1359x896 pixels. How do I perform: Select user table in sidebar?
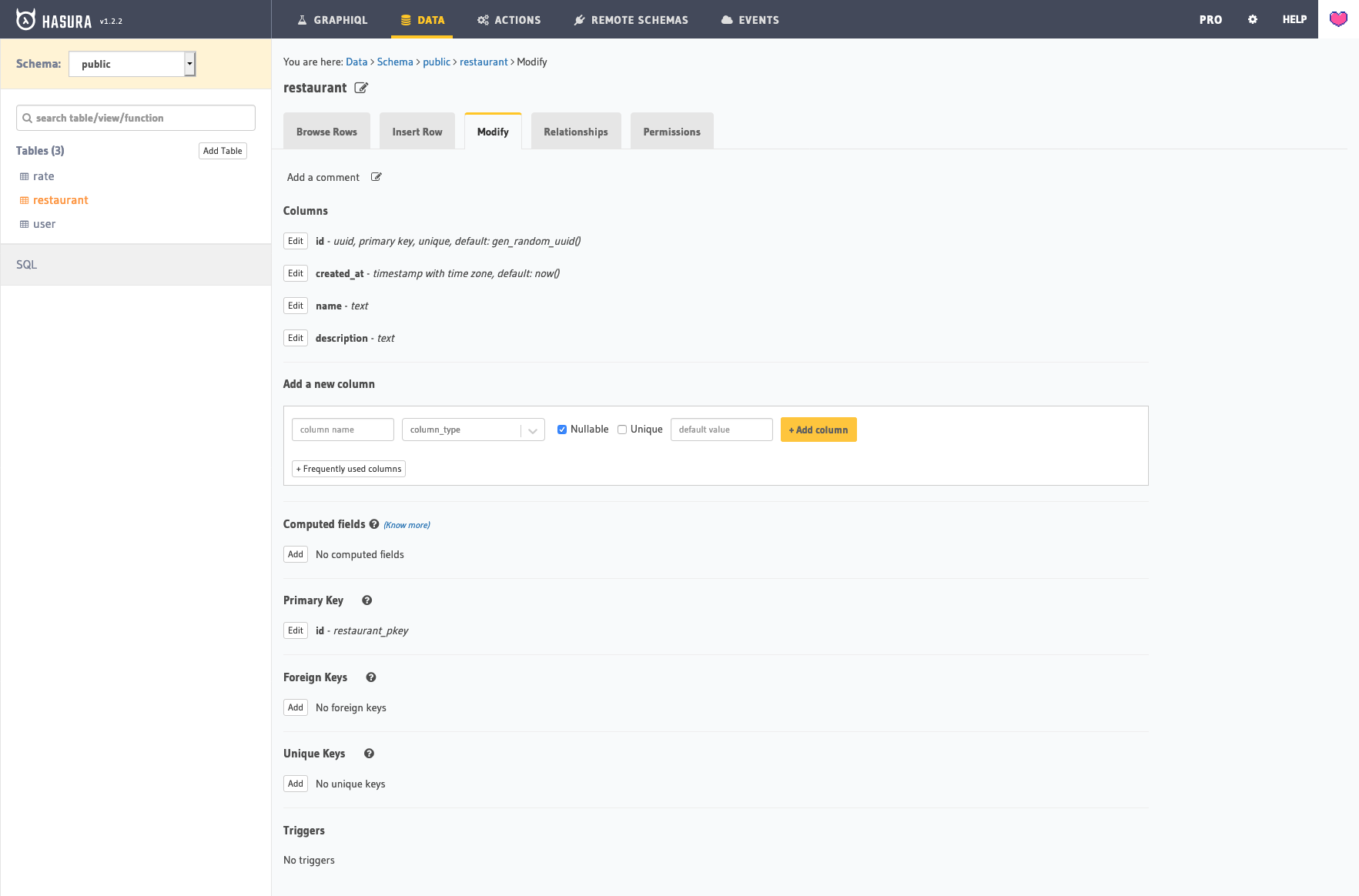(45, 224)
